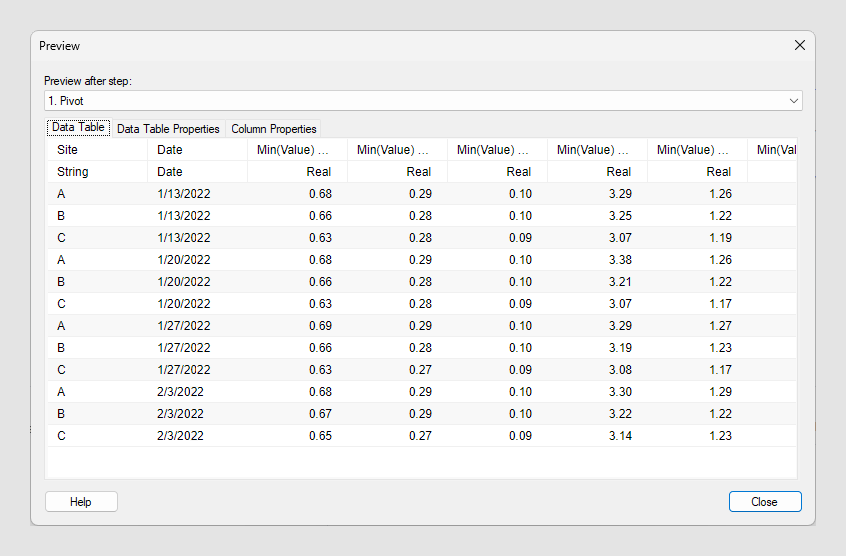Click the partially visible rightmost Min(Val column header

click(x=776, y=150)
